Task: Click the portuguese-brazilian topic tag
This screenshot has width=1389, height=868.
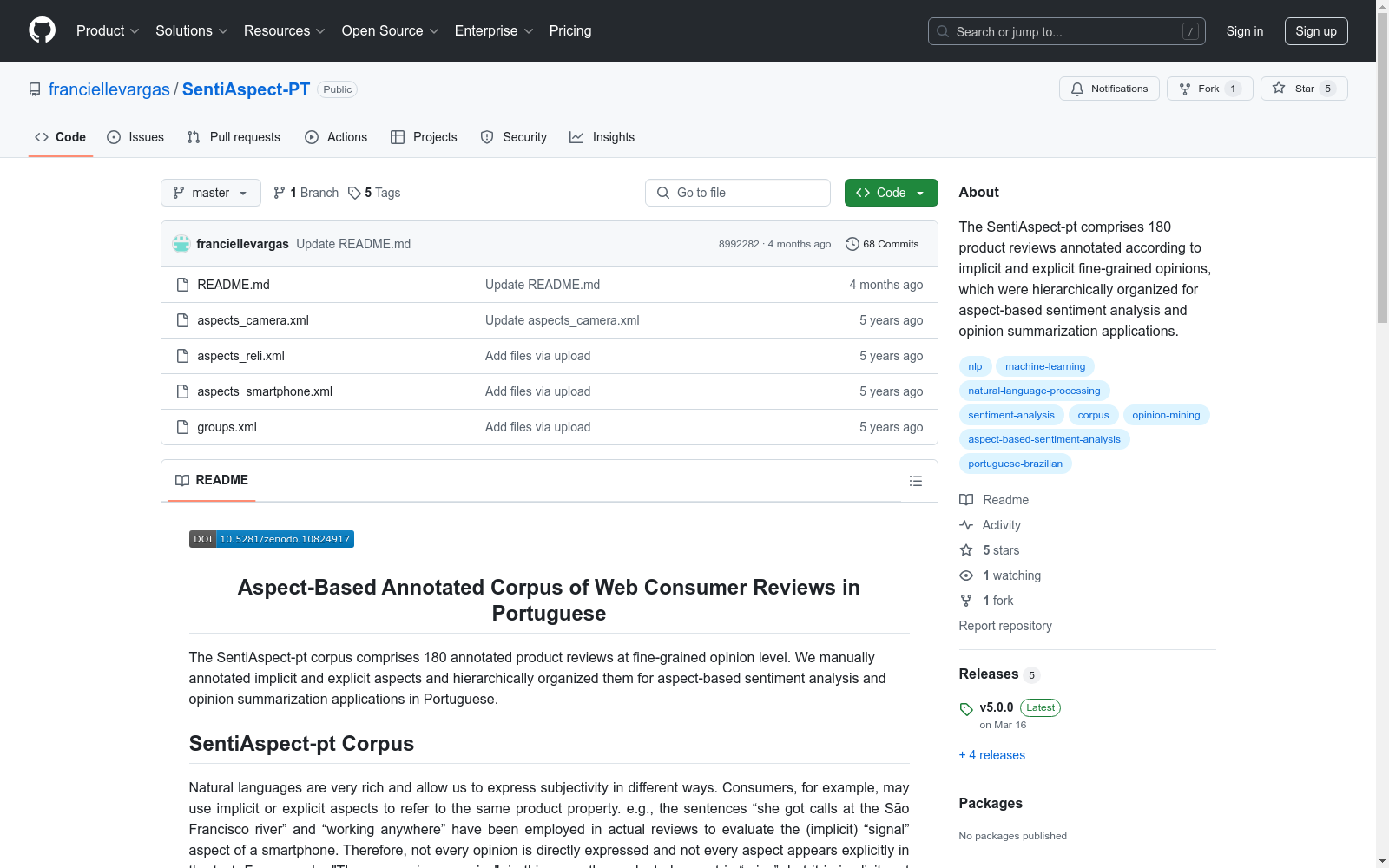Action: click(1016, 464)
